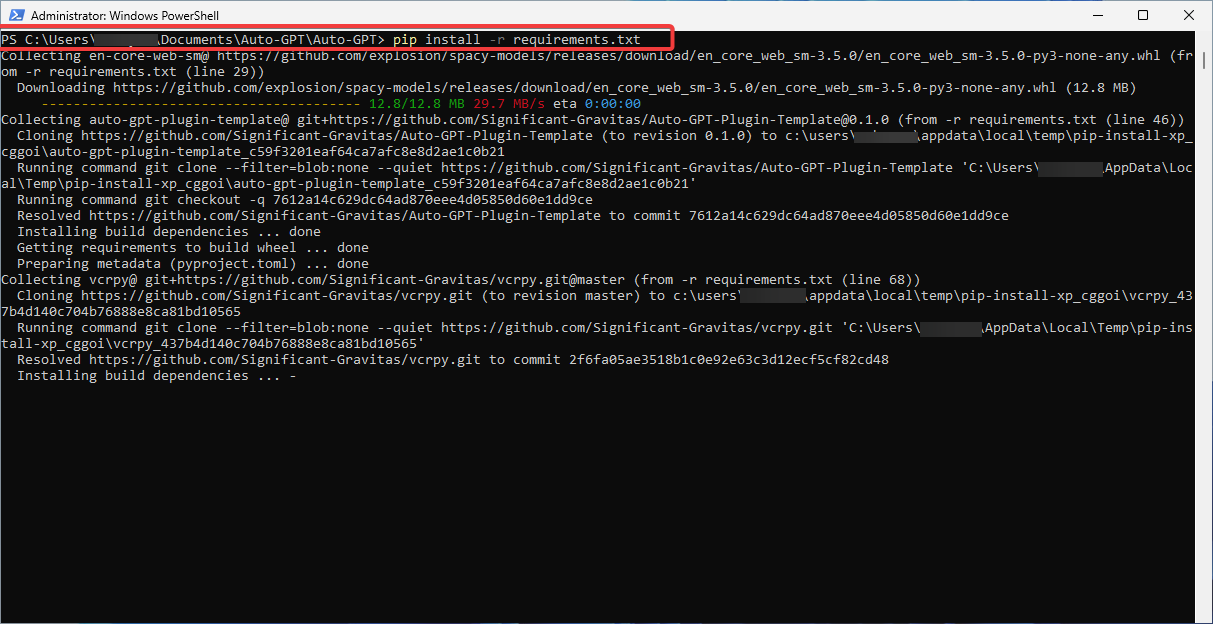Screen dimensions: 1213x624
Task: Click the 'Administrator: Windows PowerShell' title text
Action: coord(125,16)
